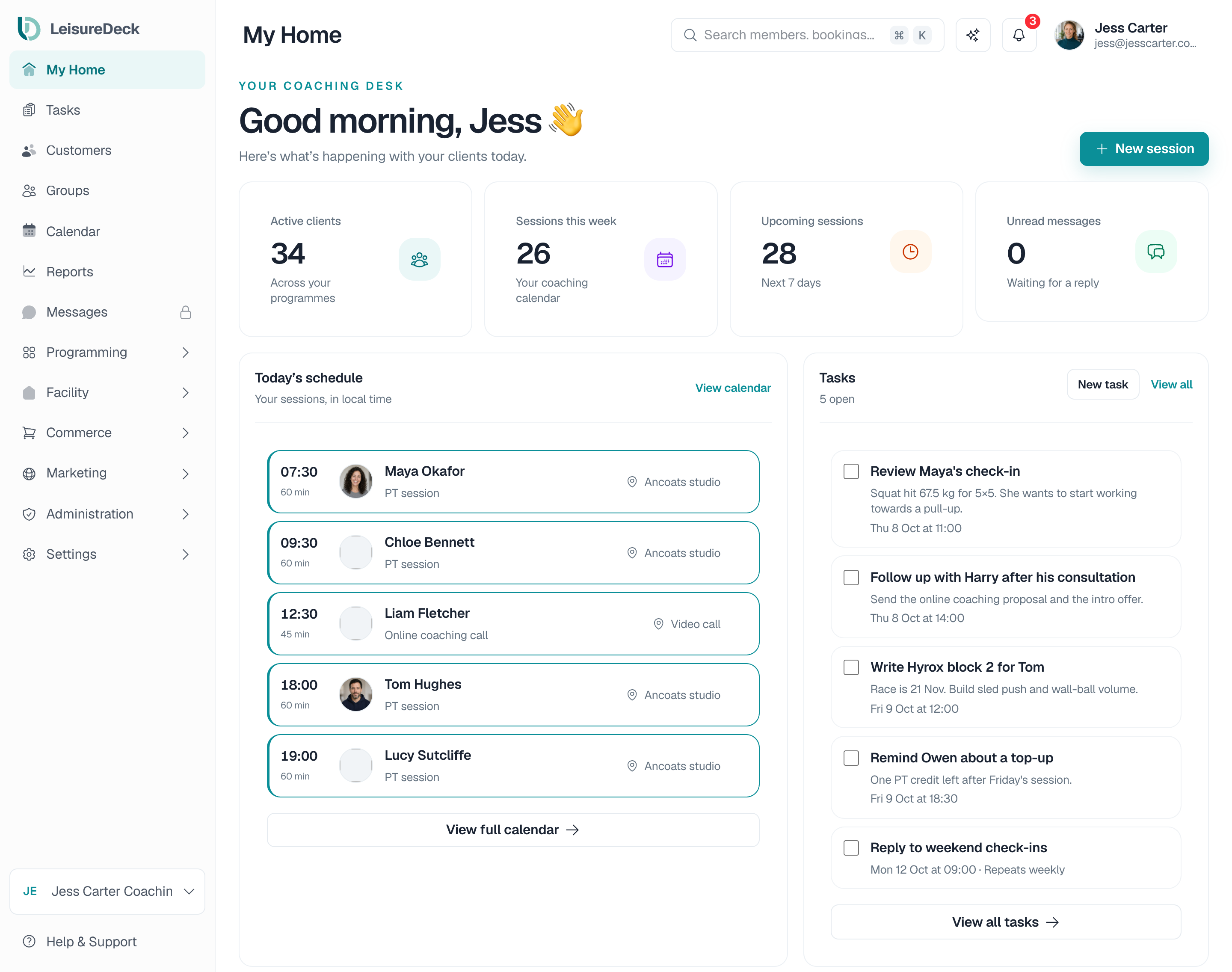1232x972 pixels.
Task: Click the View full calendar button
Action: (513, 830)
